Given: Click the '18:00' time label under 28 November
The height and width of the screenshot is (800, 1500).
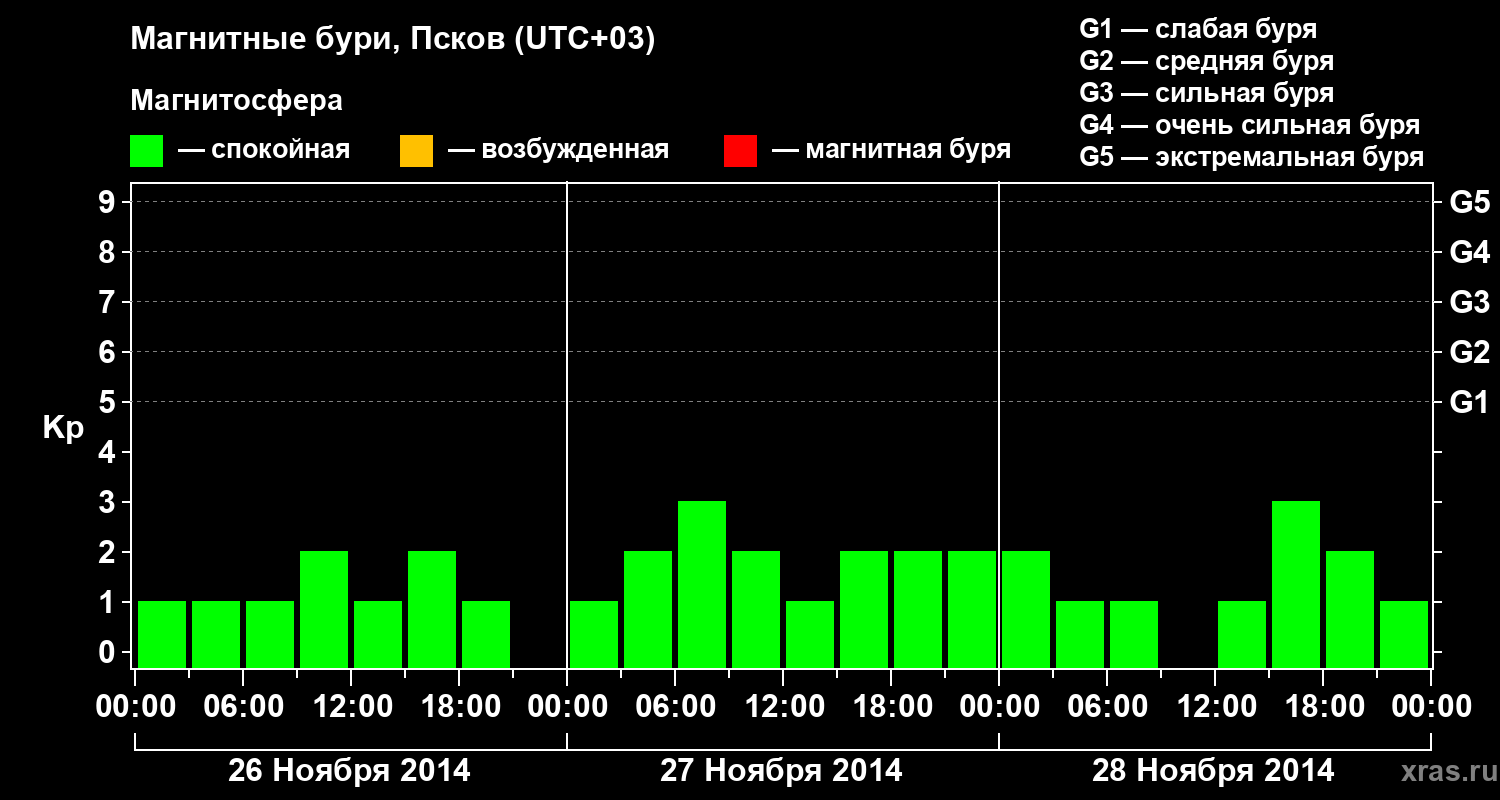Looking at the screenshot, I should pos(1323,707).
